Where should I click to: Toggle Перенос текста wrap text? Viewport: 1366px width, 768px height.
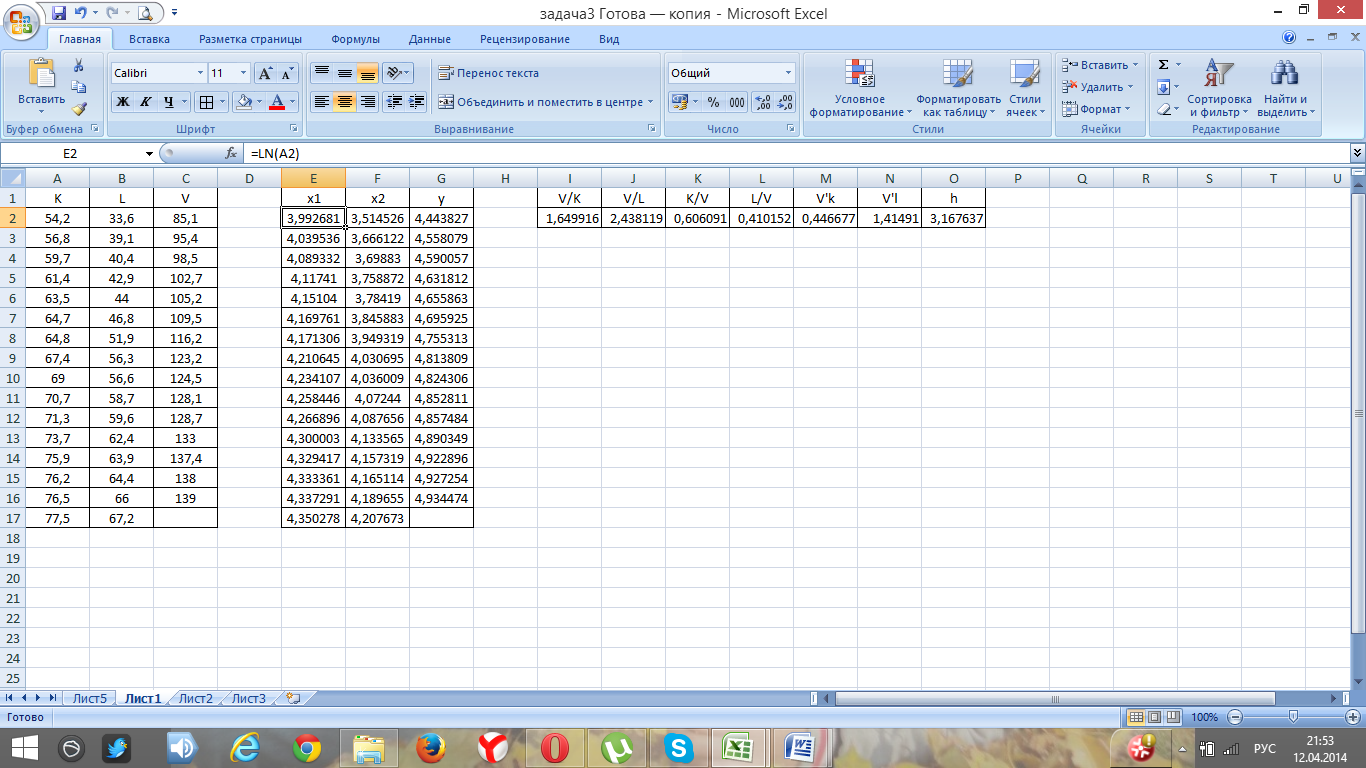point(488,73)
